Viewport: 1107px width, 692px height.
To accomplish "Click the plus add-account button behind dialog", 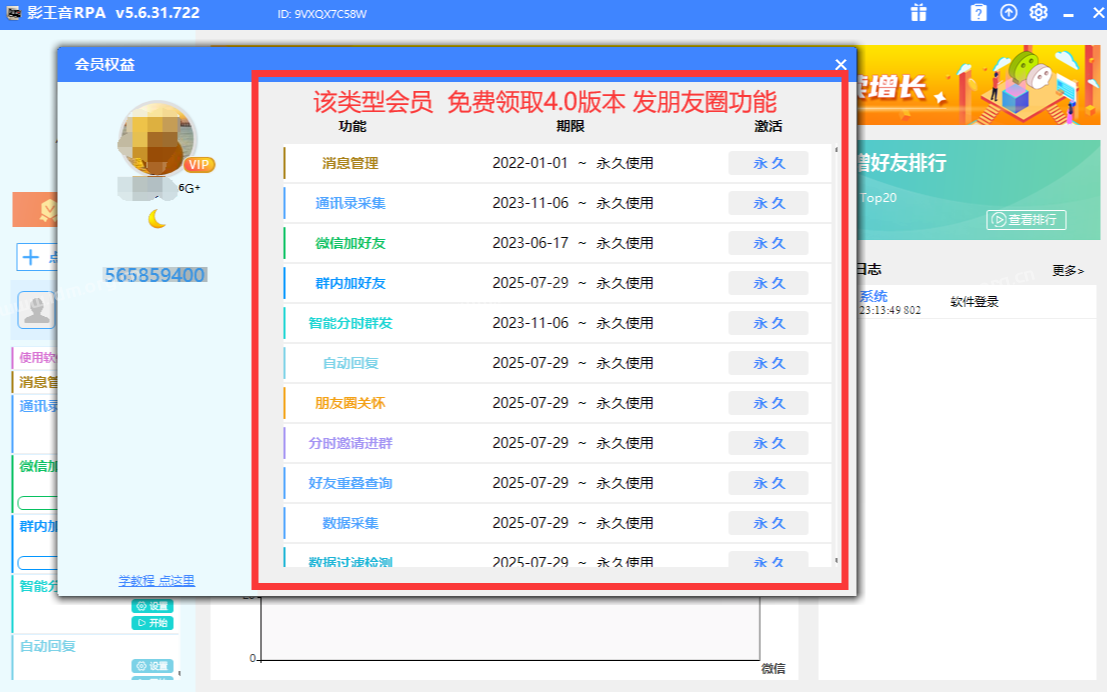I will pos(30,257).
